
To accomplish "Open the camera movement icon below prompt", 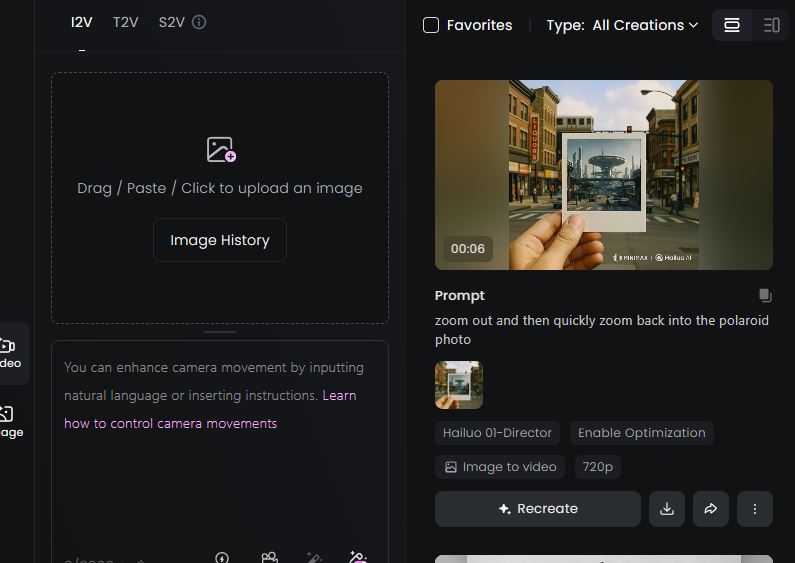I will 269,557.
